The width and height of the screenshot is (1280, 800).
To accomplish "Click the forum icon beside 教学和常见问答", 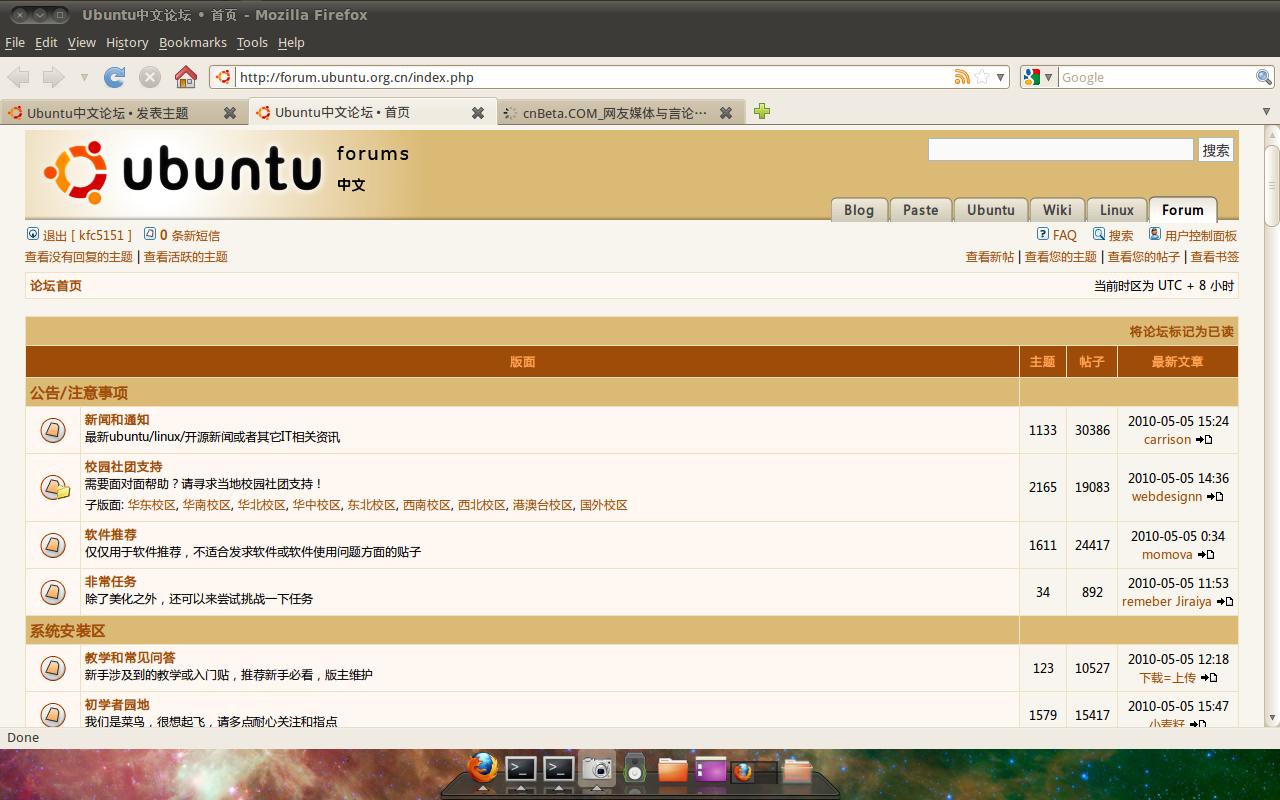I will (53, 668).
